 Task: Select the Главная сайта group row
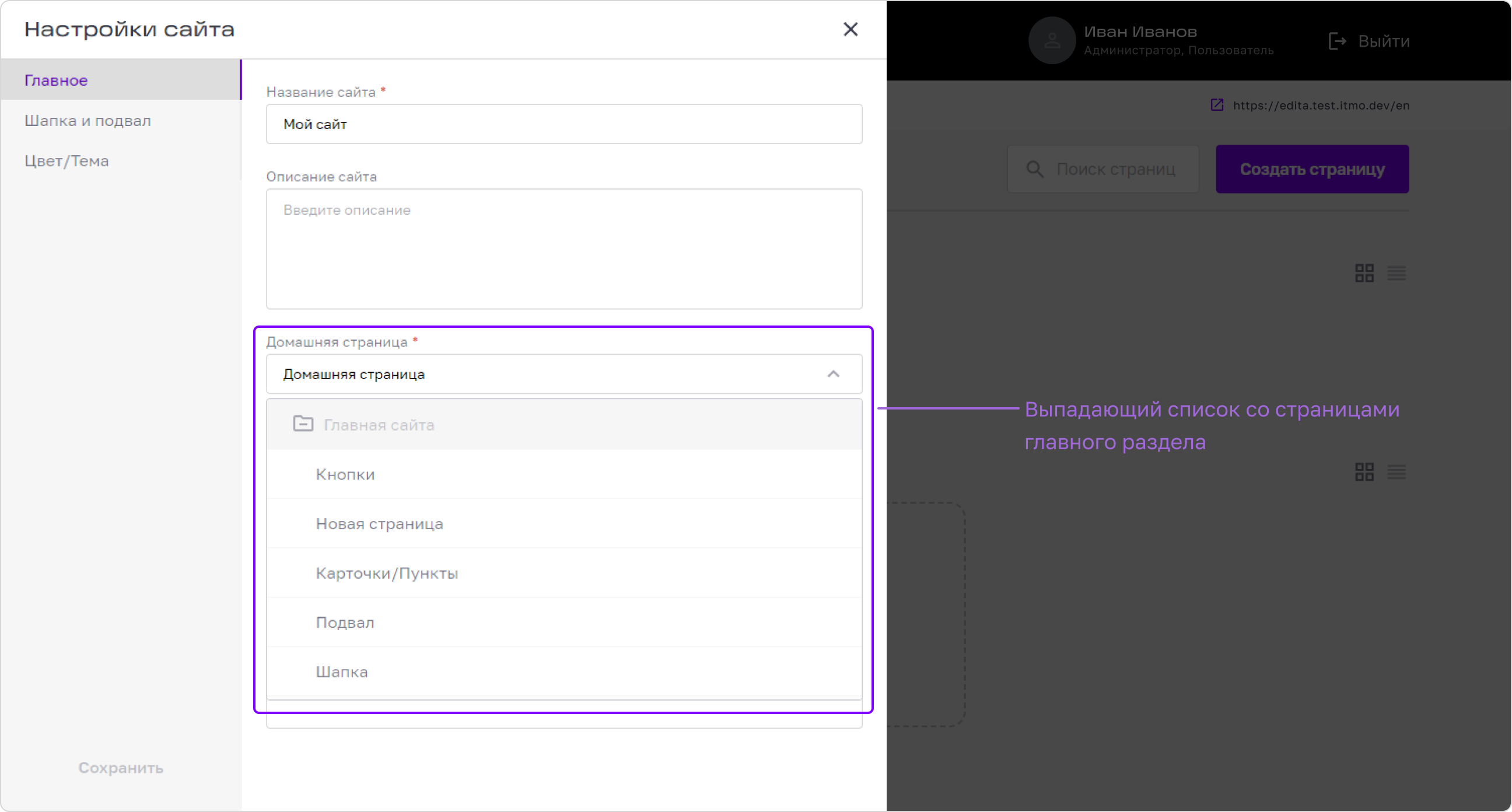564,425
